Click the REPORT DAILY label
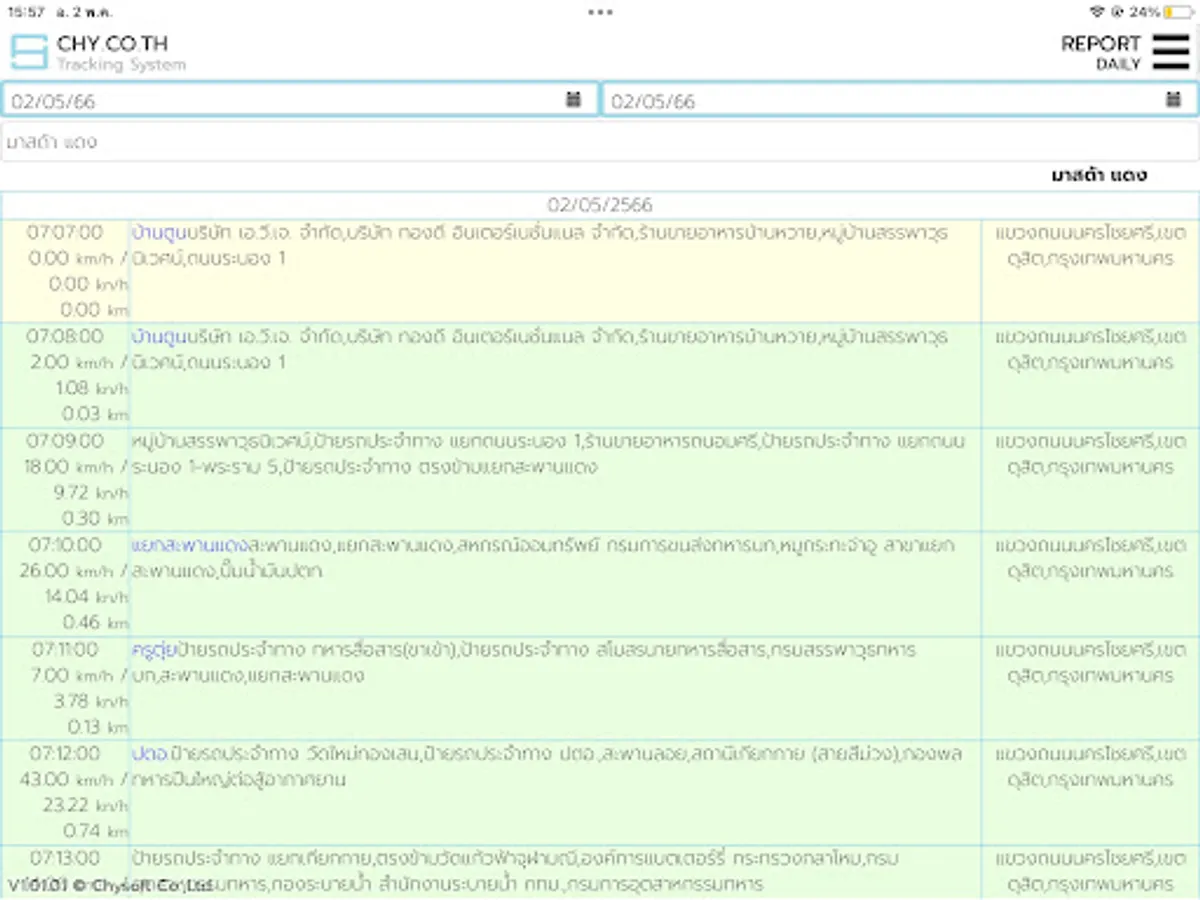Screen dimensions: 1200x900 1101,52
